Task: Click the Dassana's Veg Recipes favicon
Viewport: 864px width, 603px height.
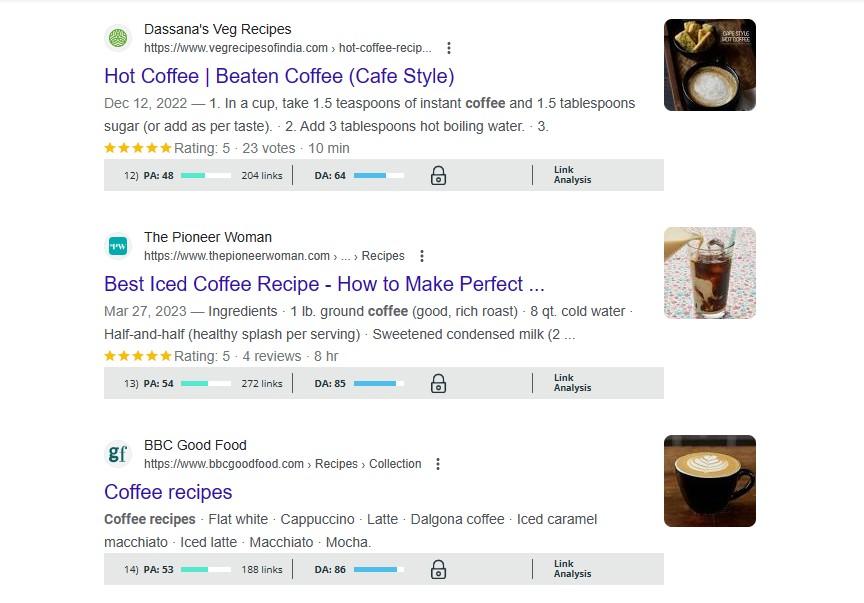Action: click(118, 38)
